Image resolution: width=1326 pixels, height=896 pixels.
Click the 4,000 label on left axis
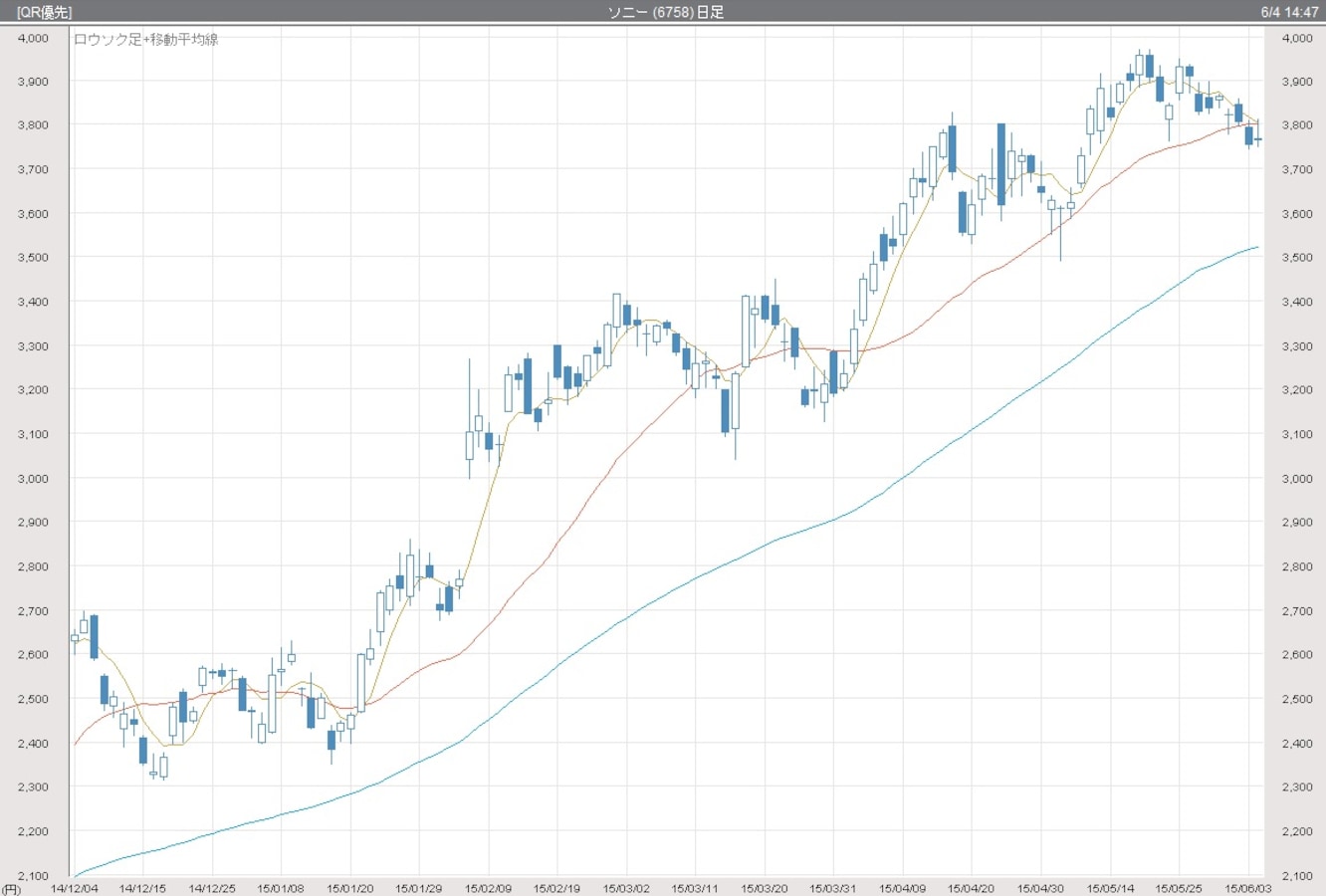coord(33,38)
